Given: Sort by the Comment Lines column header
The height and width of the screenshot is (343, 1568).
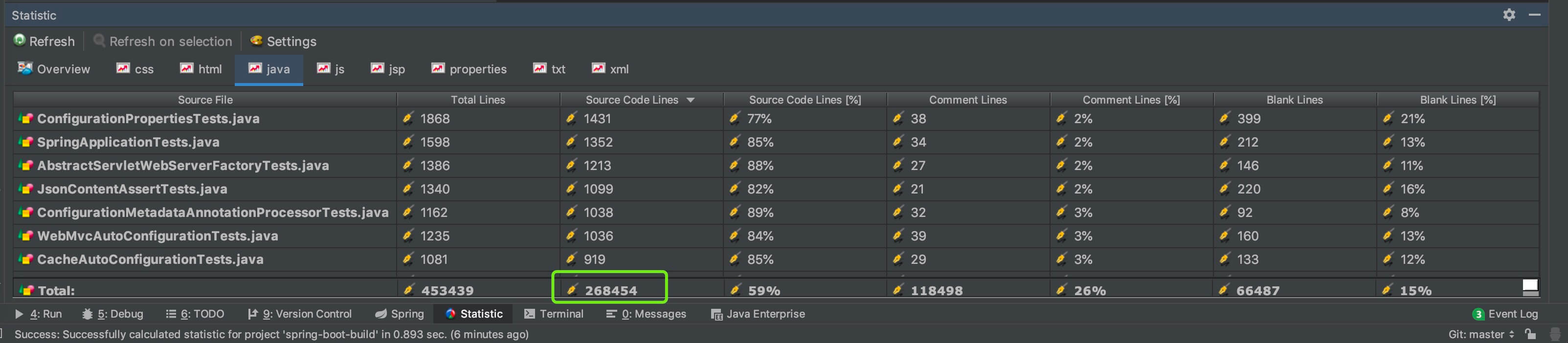Looking at the screenshot, I should pyautogui.click(x=968, y=100).
